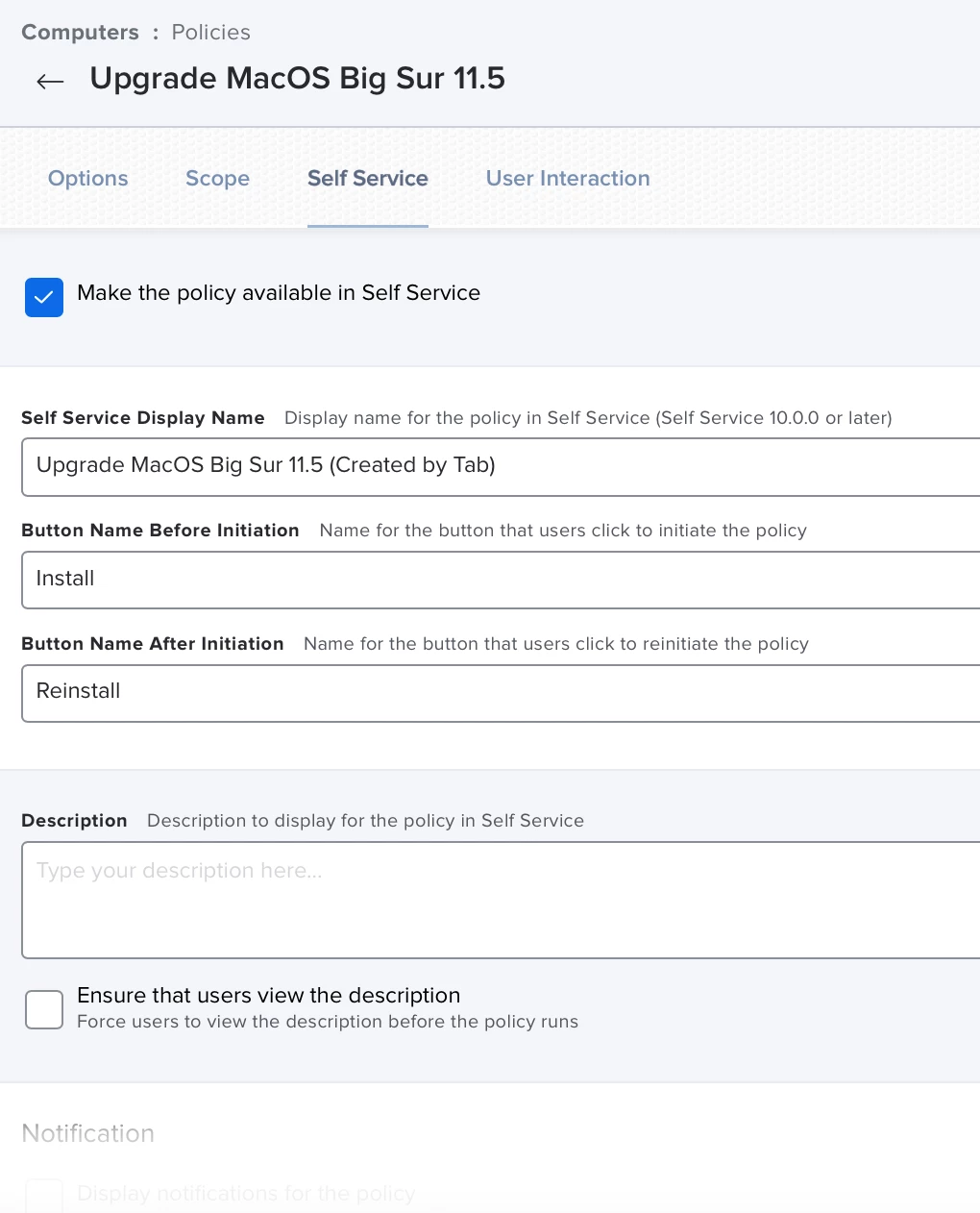Screen dimensions: 980x1213
Task: Go back using the left arrow icon
Action: [50, 82]
